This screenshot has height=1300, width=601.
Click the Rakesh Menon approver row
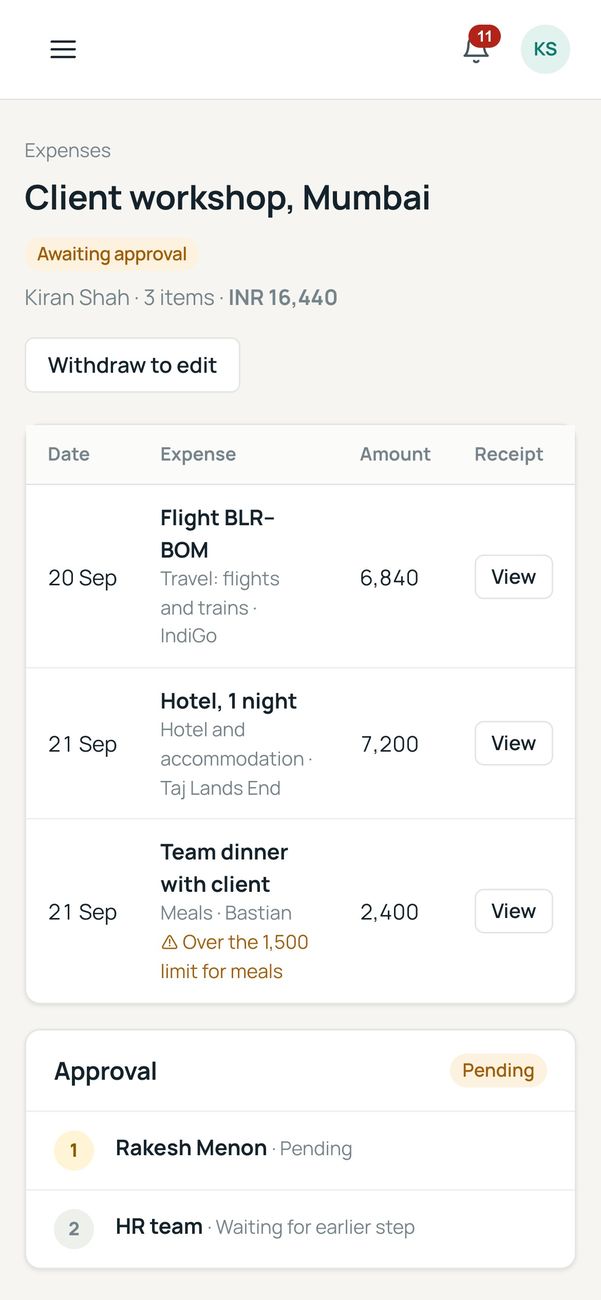(300, 1150)
